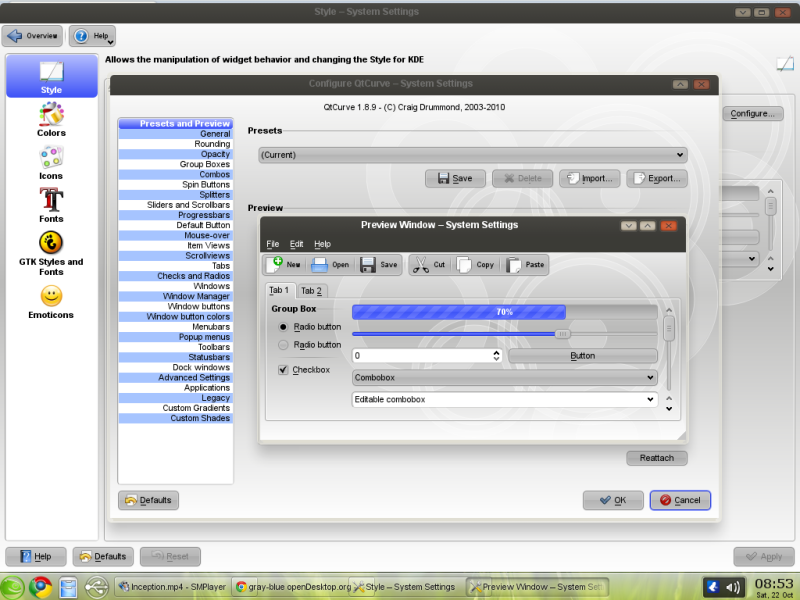Click the Copy toolbar icon in preview
This screenshot has height=600, width=800.
click(x=475, y=265)
